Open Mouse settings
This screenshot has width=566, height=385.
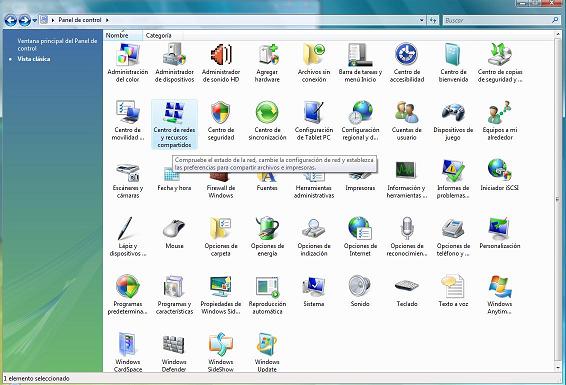pyautogui.click(x=174, y=233)
